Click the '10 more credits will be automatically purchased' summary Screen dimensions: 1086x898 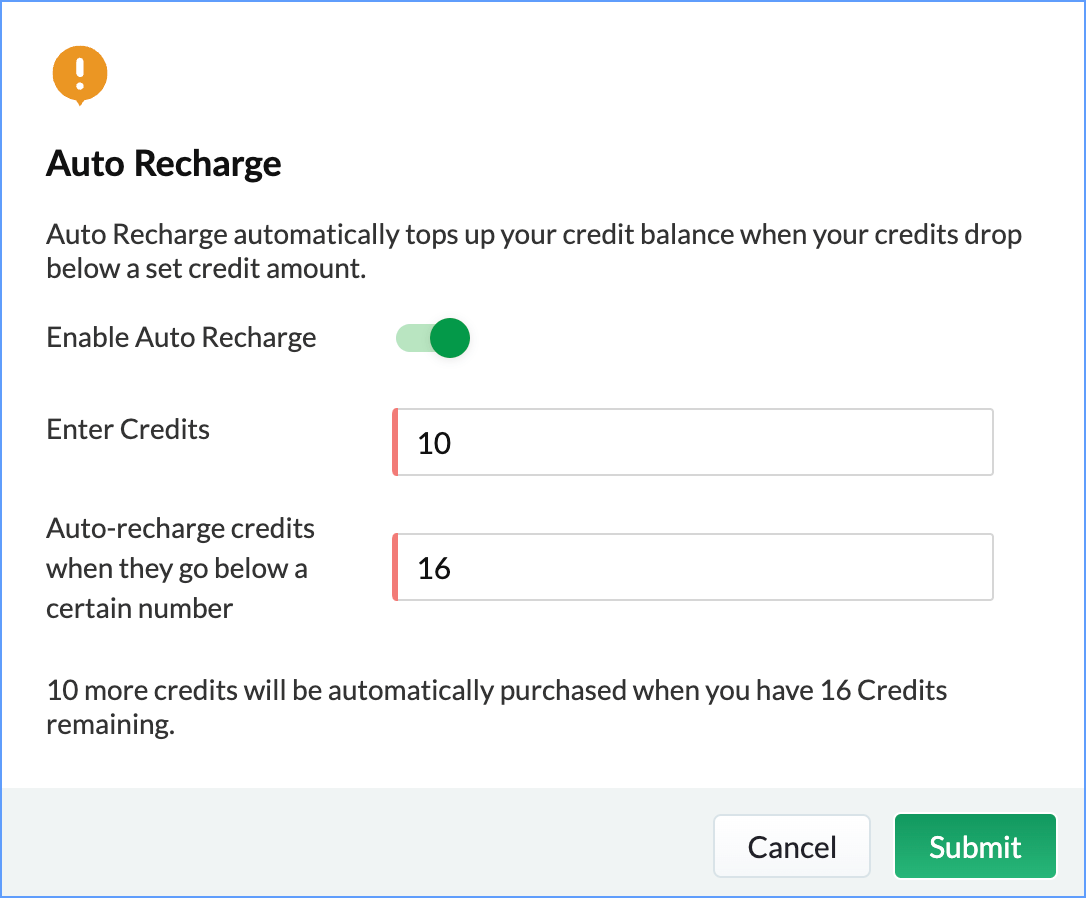click(496, 707)
